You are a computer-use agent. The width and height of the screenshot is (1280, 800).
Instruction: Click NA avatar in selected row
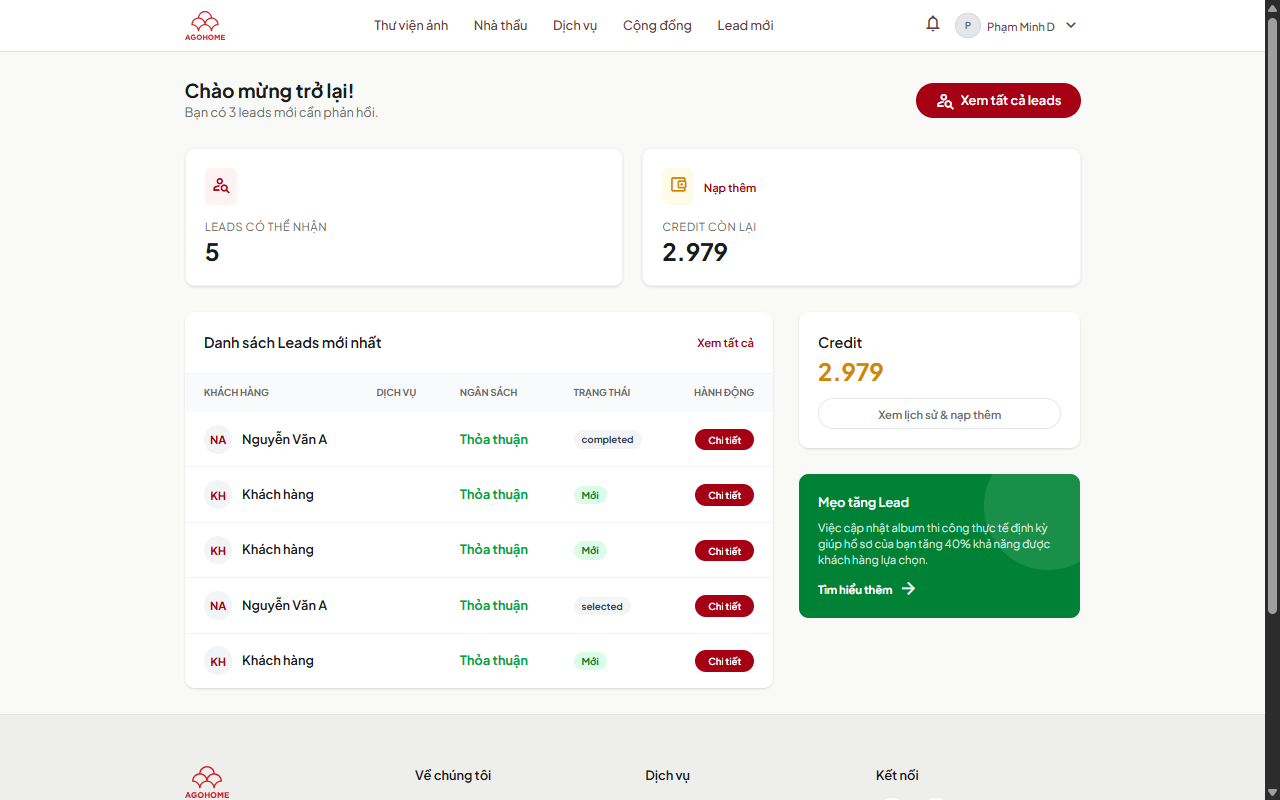(218, 606)
